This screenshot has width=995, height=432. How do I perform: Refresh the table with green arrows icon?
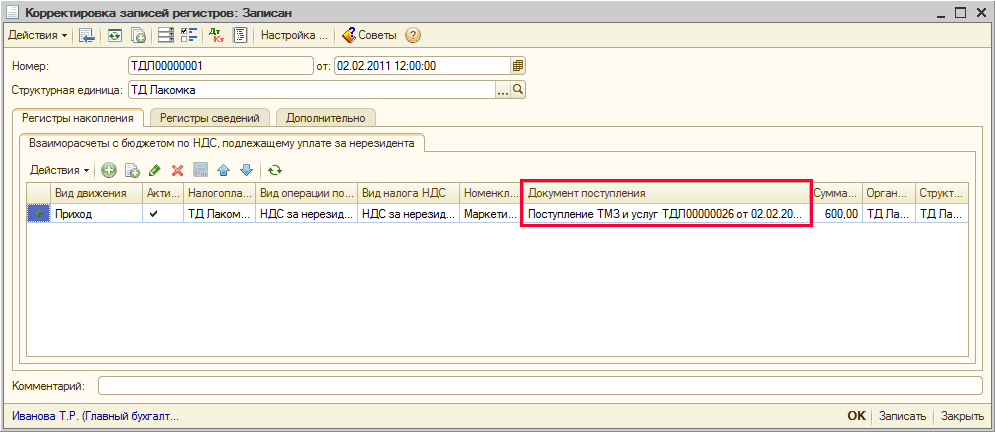(x=274, y=171)
